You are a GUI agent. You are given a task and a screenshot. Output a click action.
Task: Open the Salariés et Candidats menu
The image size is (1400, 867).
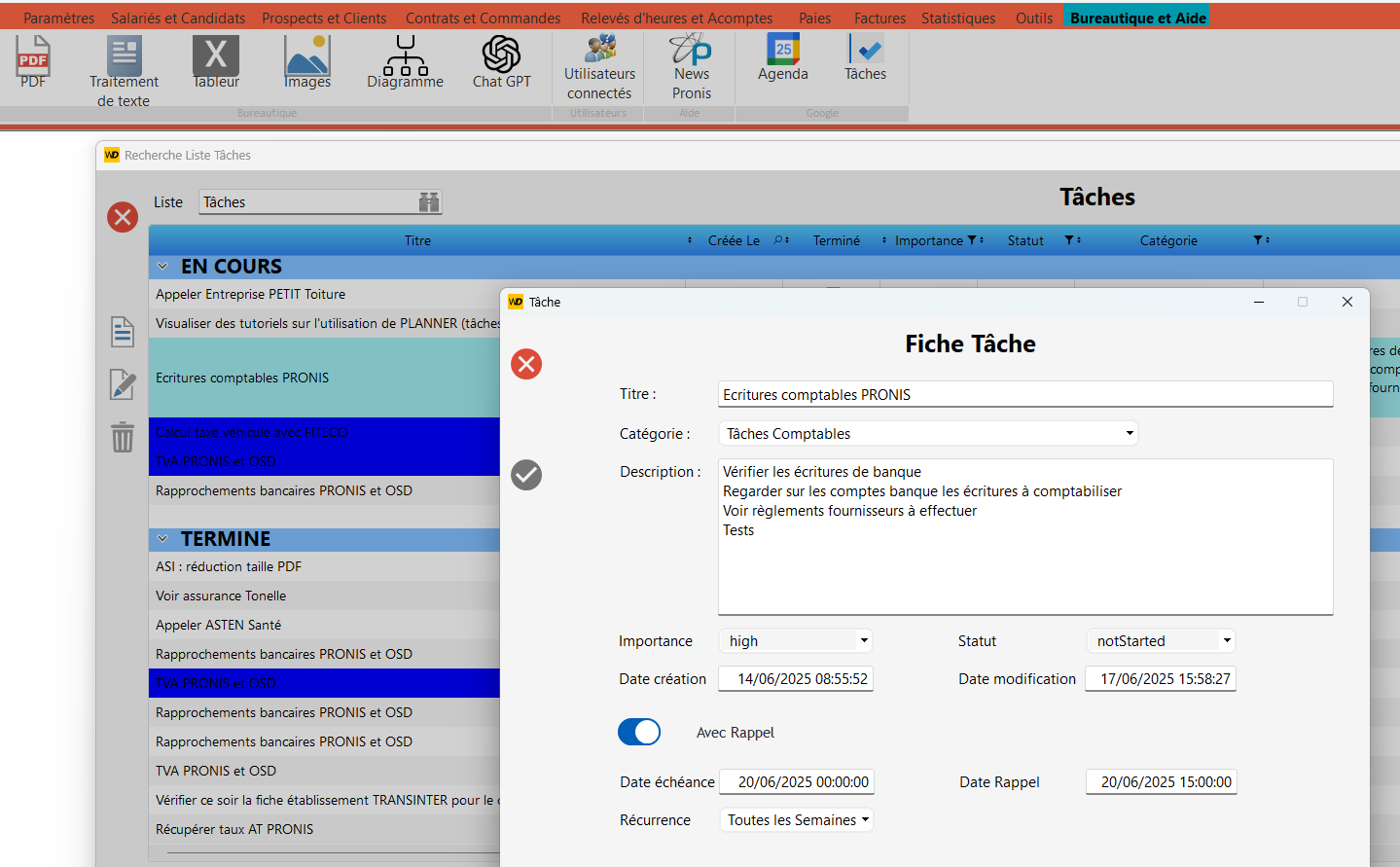click(178, 18)
